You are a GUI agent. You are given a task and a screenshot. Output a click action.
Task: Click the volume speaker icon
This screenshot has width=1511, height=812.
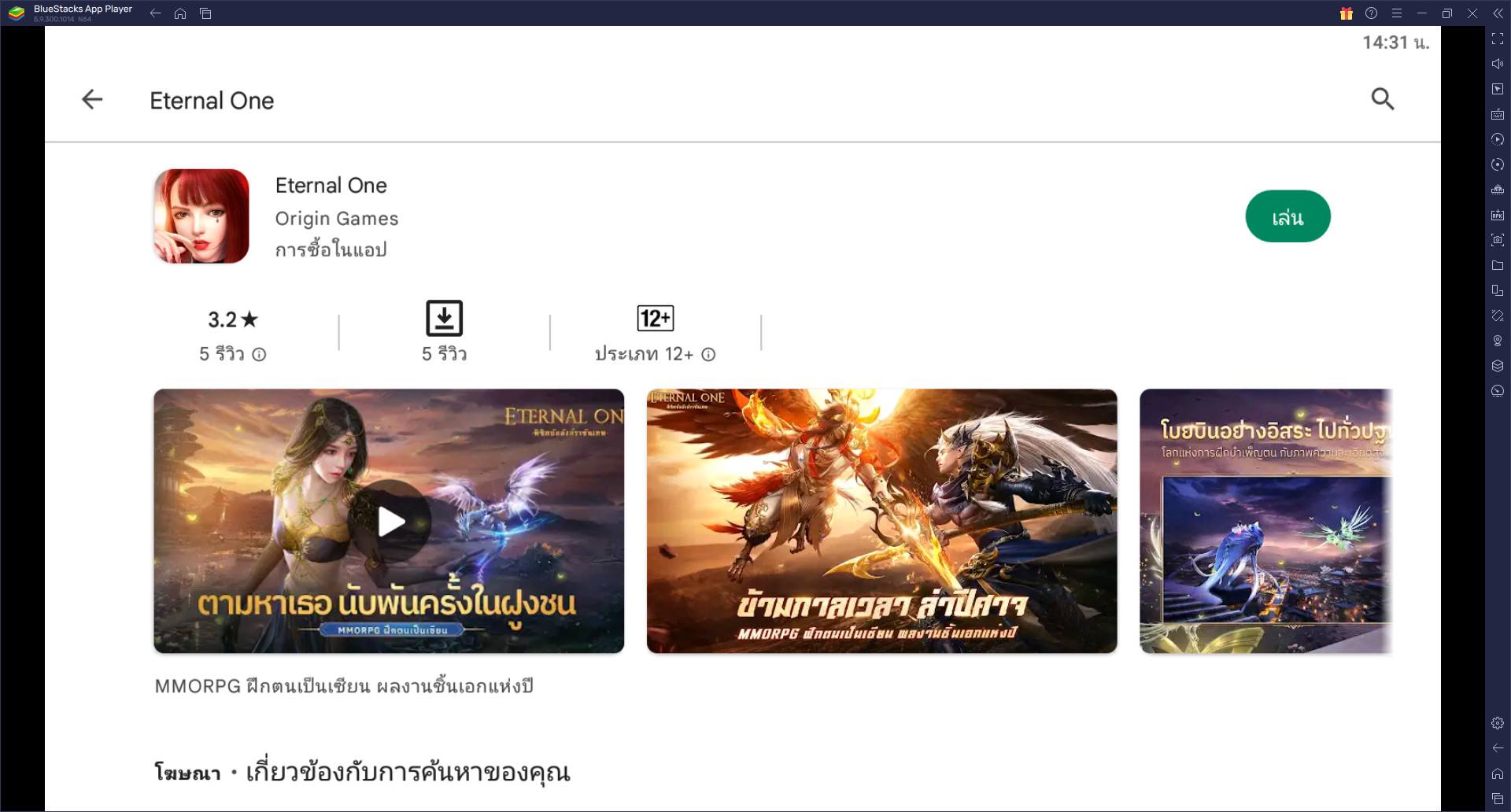pyautogui.click(x=1498, y=64)
